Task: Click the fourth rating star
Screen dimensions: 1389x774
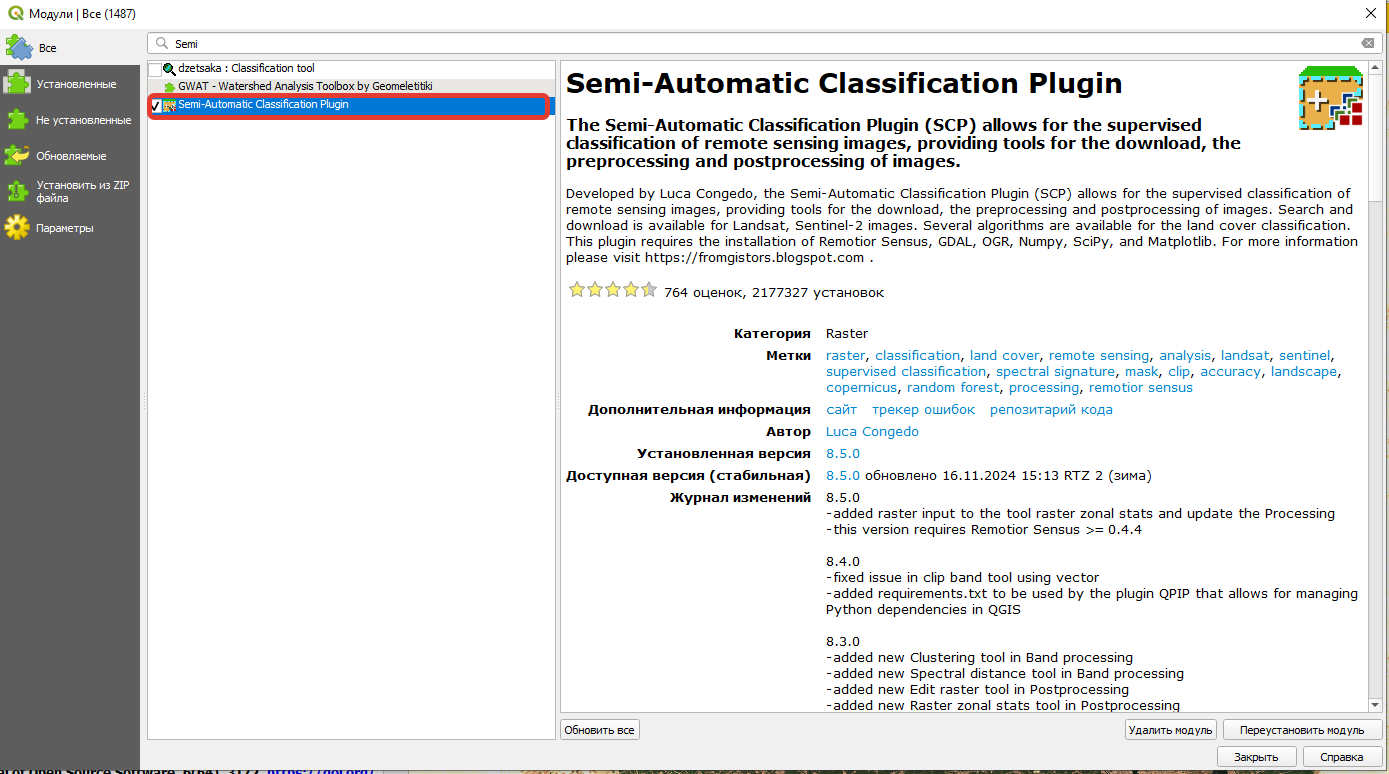Action: 631,291
